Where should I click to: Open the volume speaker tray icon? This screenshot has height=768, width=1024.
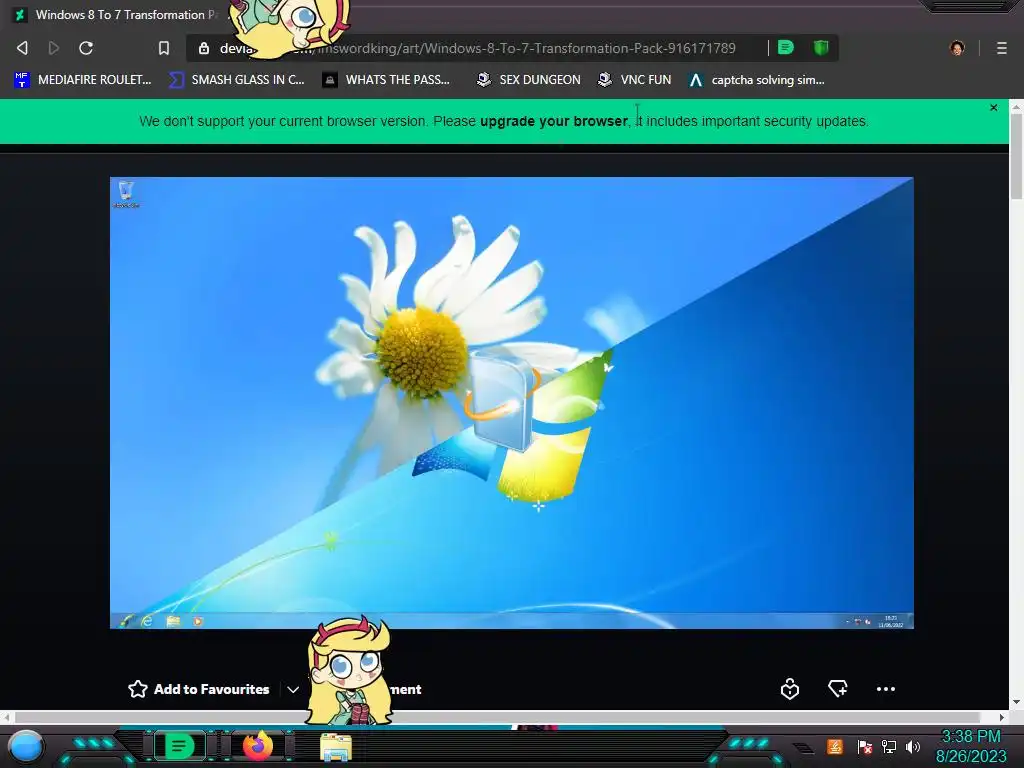(912, 746)
